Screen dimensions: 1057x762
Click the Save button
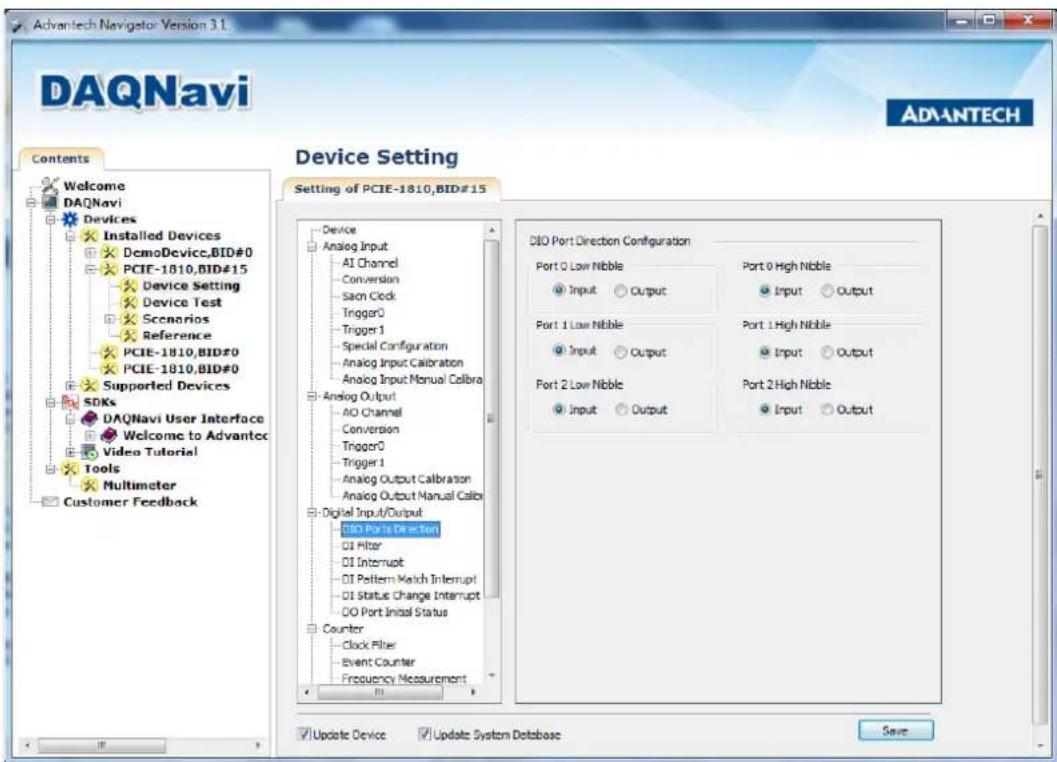[x=895, y=730]
